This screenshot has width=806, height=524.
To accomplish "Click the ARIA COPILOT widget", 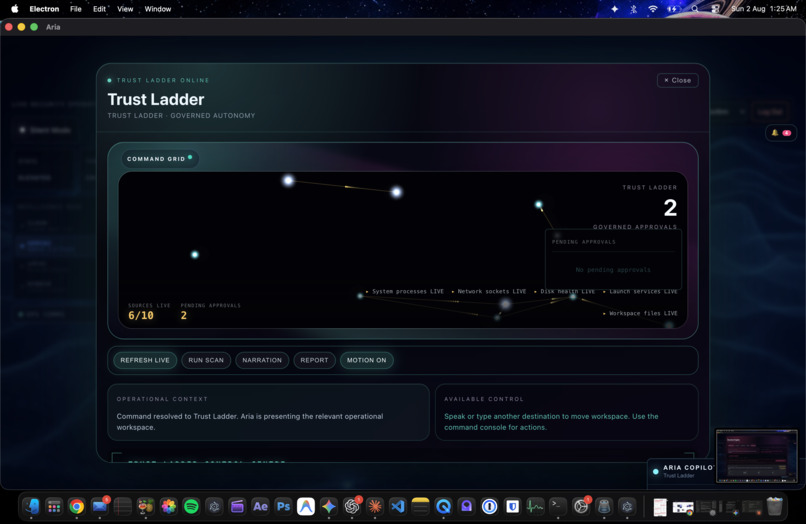I will click(683, 471).
